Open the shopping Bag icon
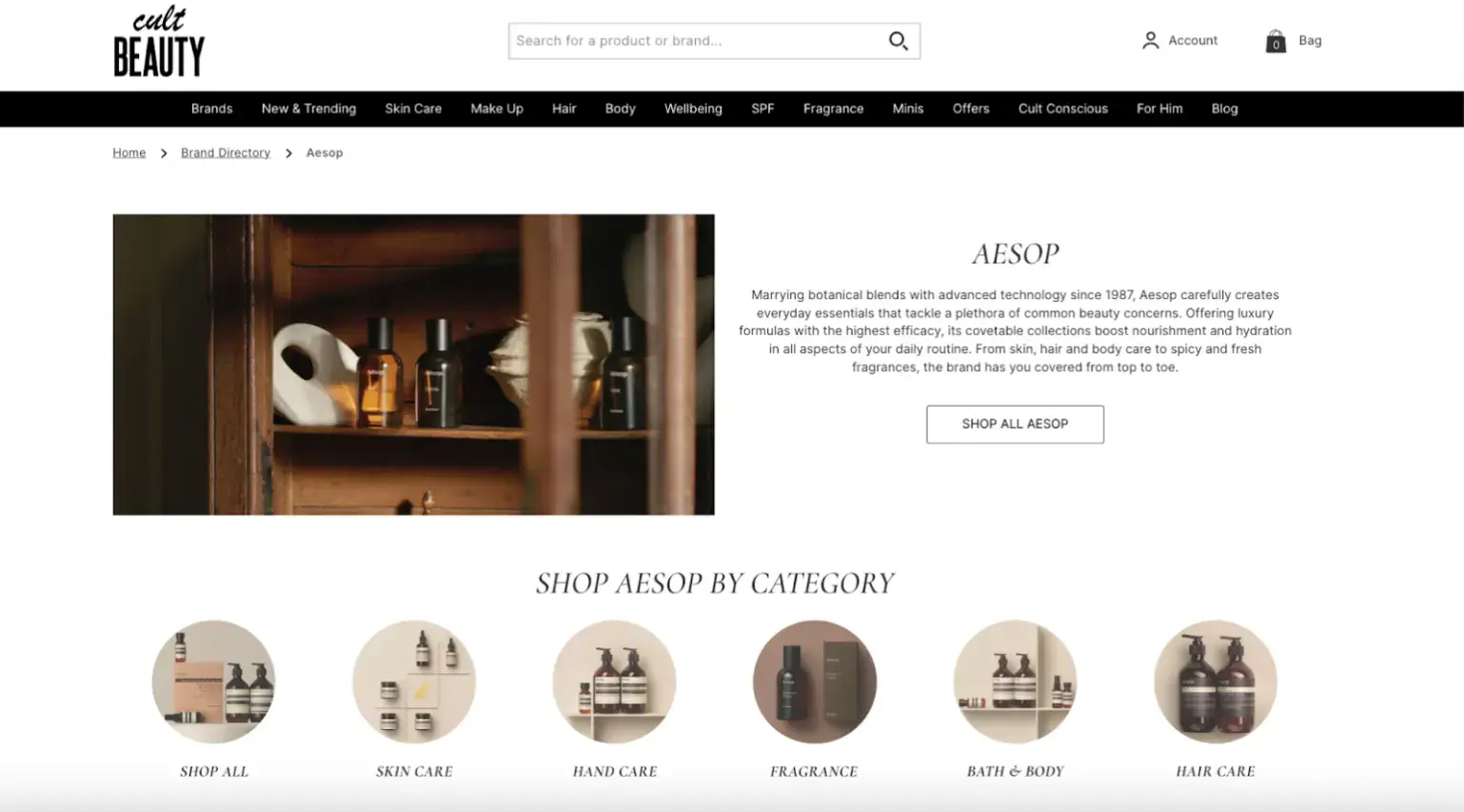The image size is (1464, 812). [x=1276, y=41]
